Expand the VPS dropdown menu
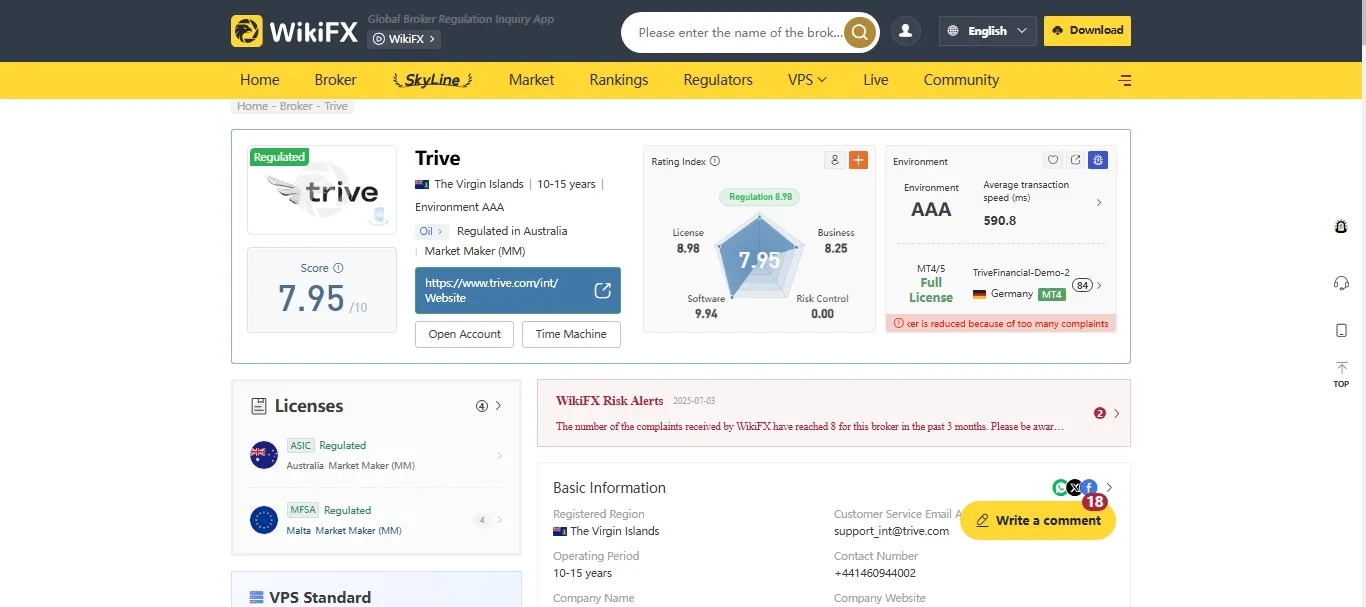Image resolution: width=1366 pixels, height=607 pixels. (x=807, y=80)
